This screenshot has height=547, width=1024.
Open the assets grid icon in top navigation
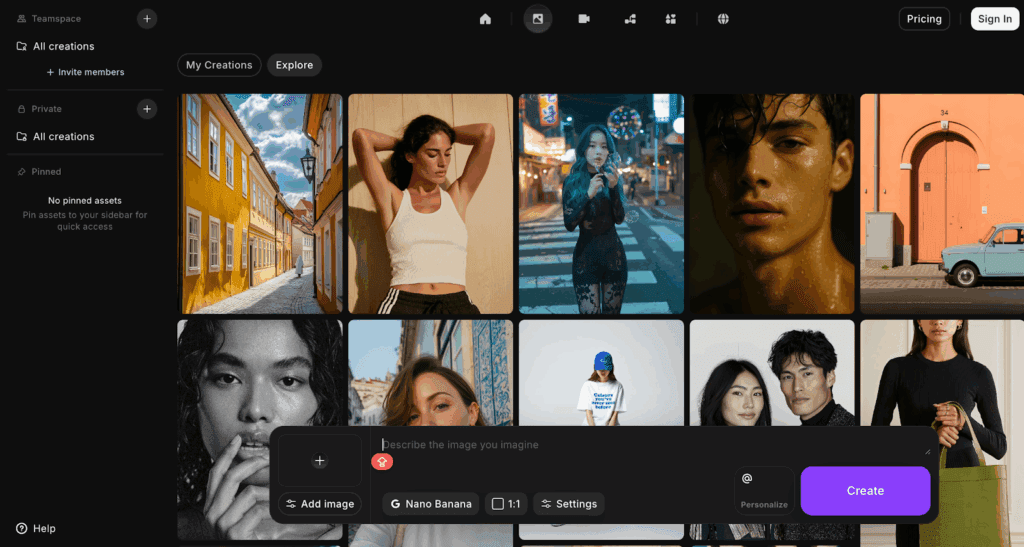click(x=671, y=19)
